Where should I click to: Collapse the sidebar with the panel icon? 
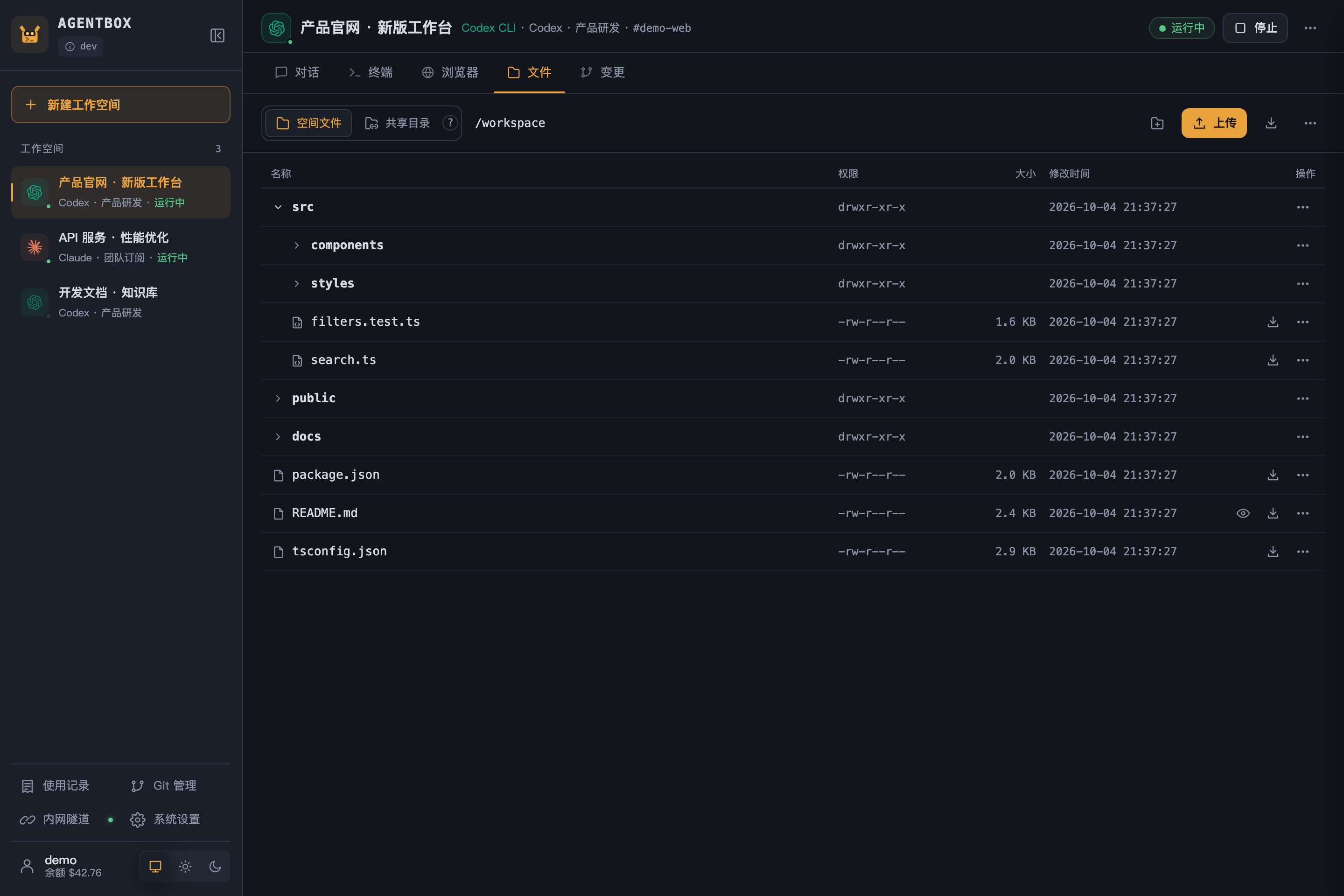click(x=217, y=35)
